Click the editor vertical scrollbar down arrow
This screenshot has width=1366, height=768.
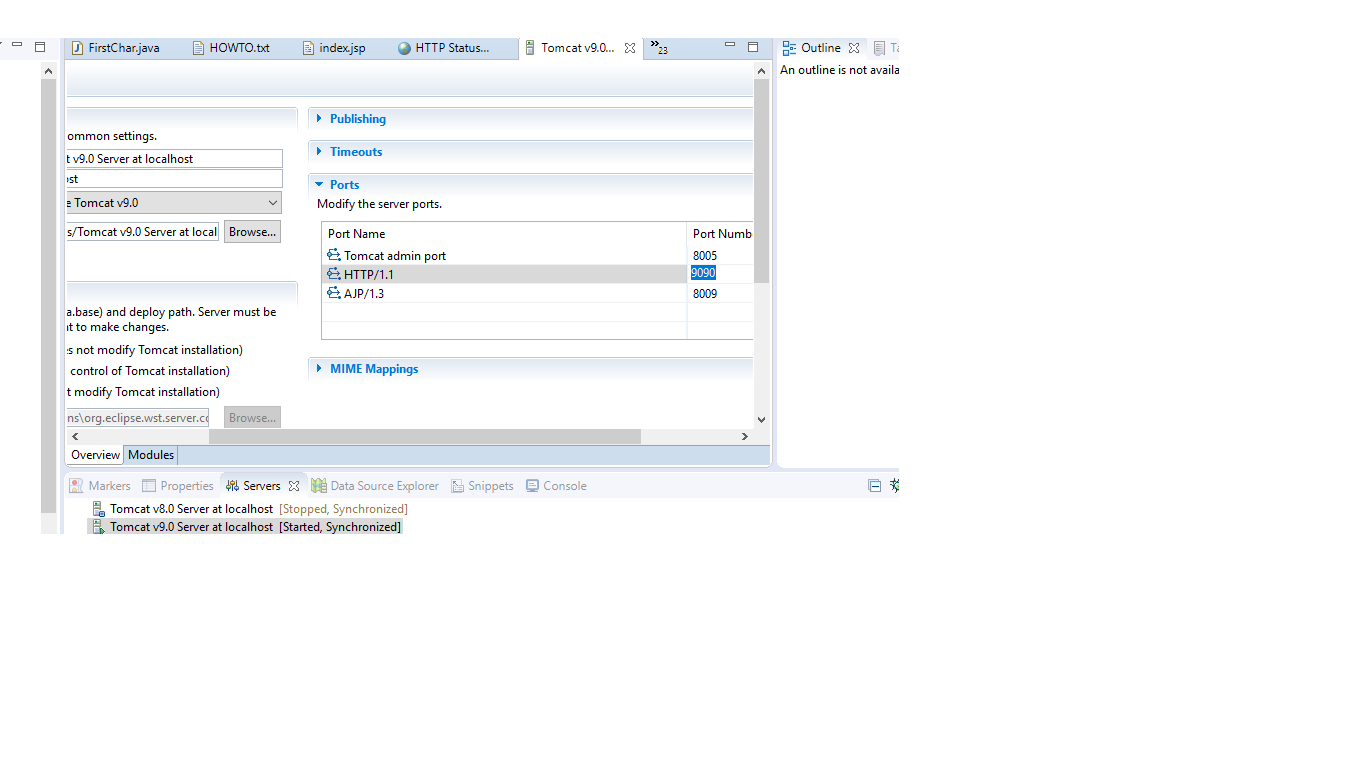point(762,420)
